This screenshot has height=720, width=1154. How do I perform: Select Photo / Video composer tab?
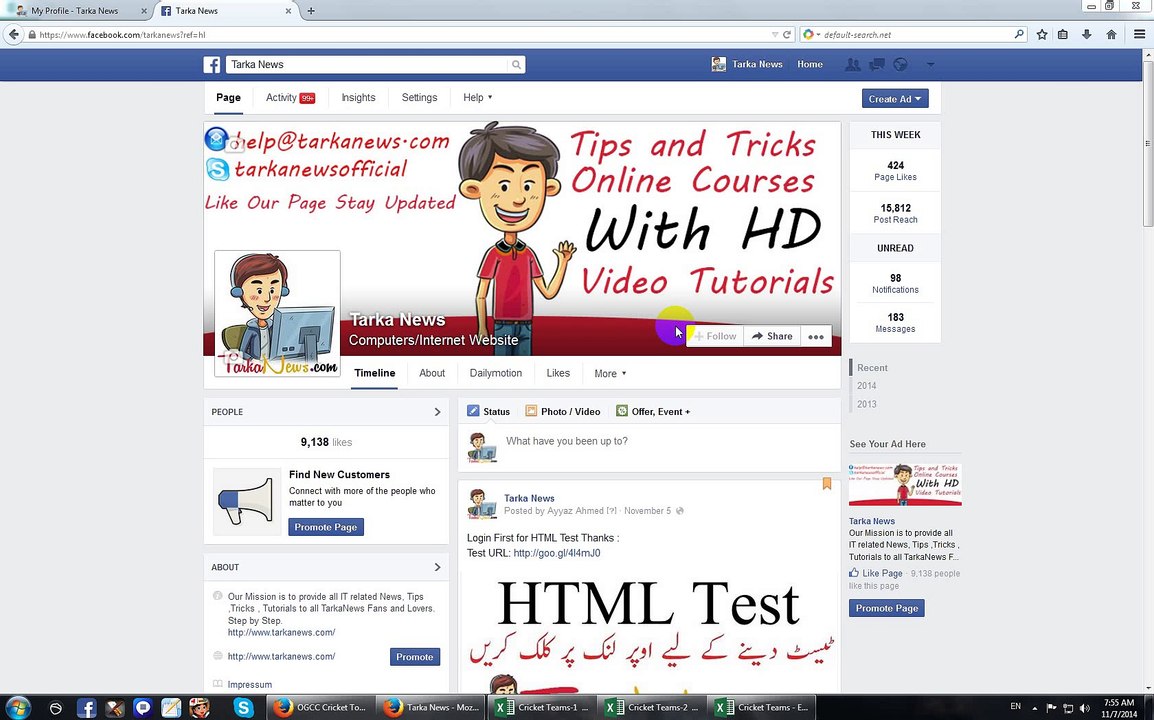point(563,412)
